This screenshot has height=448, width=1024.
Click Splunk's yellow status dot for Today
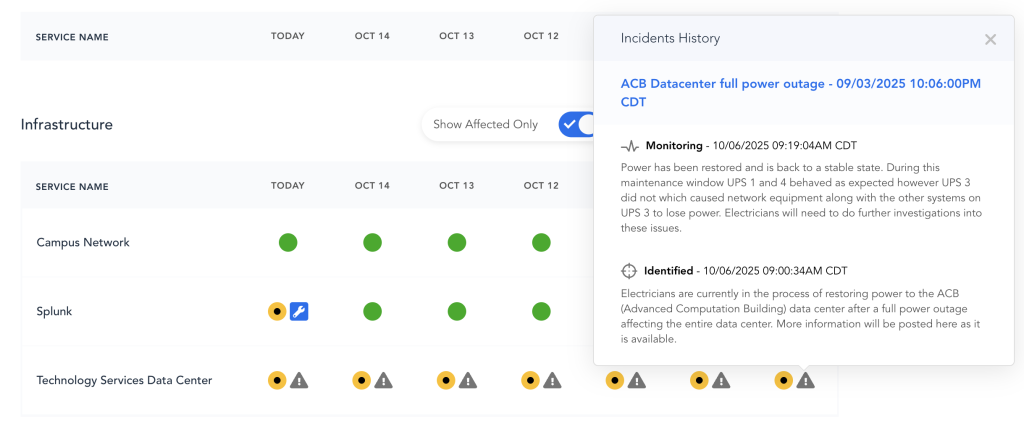click(x=277, y=311)
